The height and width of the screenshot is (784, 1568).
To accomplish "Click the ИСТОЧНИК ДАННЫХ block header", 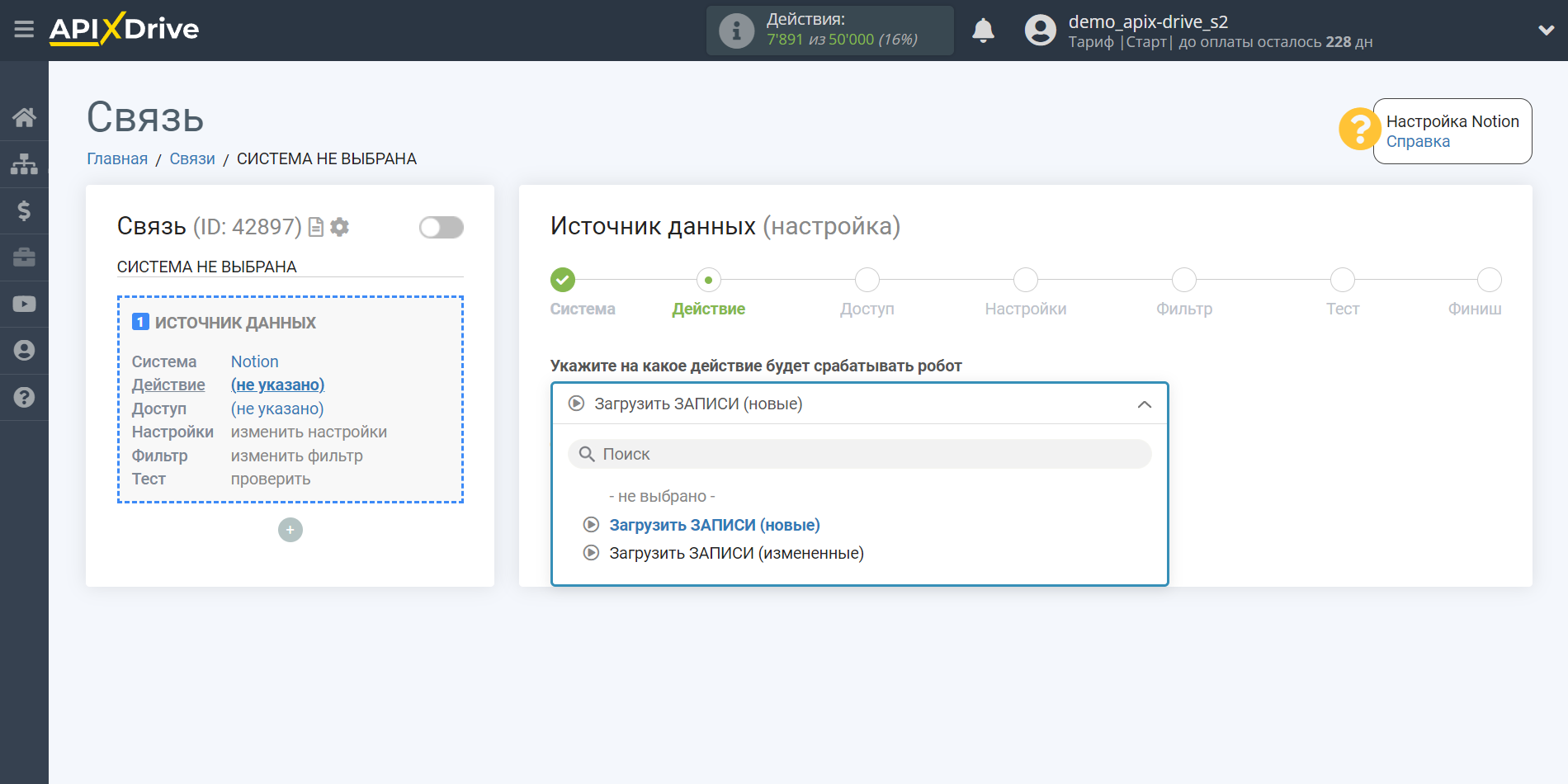I will pos(235,323).
